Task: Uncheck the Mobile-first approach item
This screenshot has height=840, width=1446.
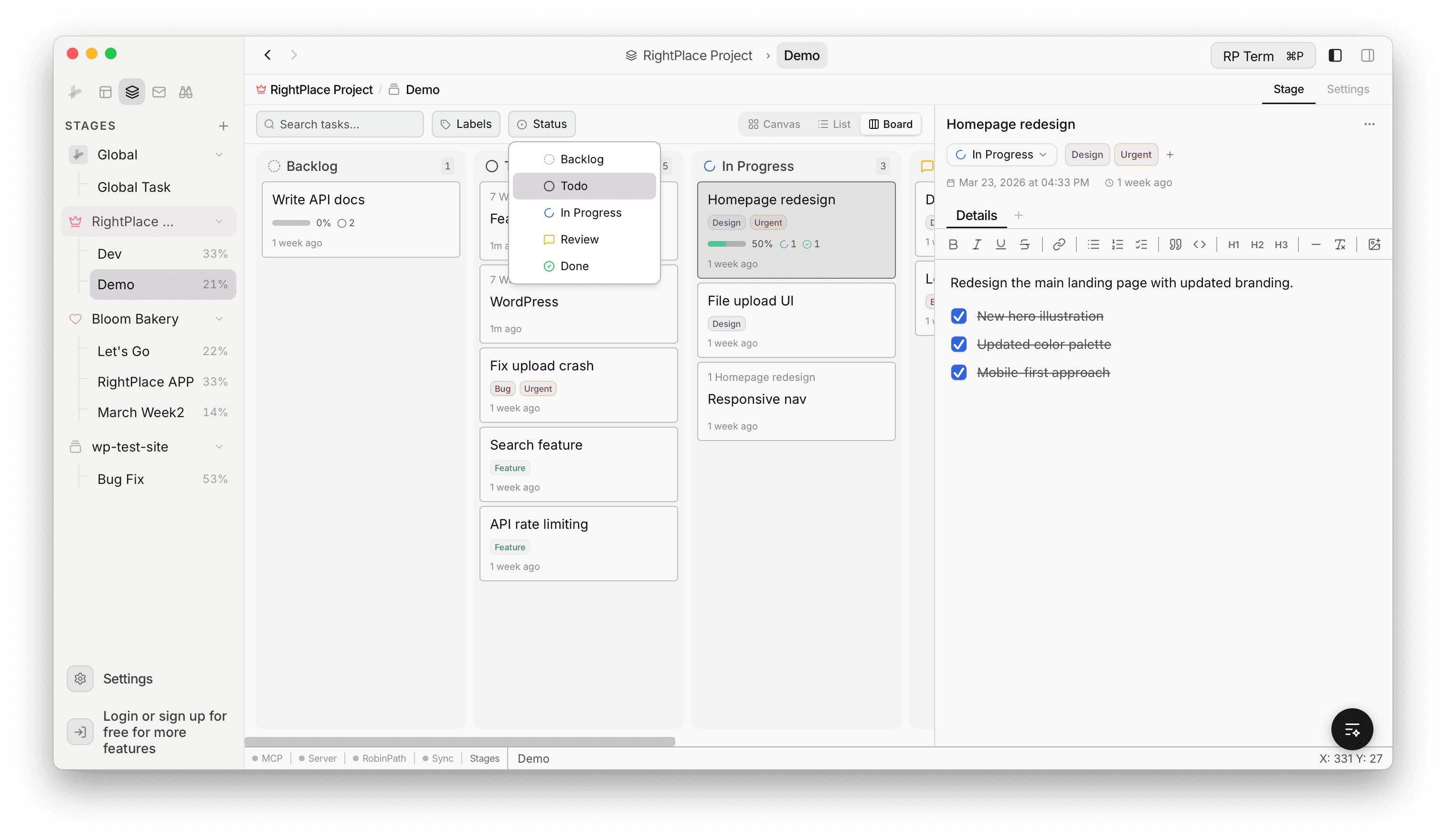Action: 959,372
